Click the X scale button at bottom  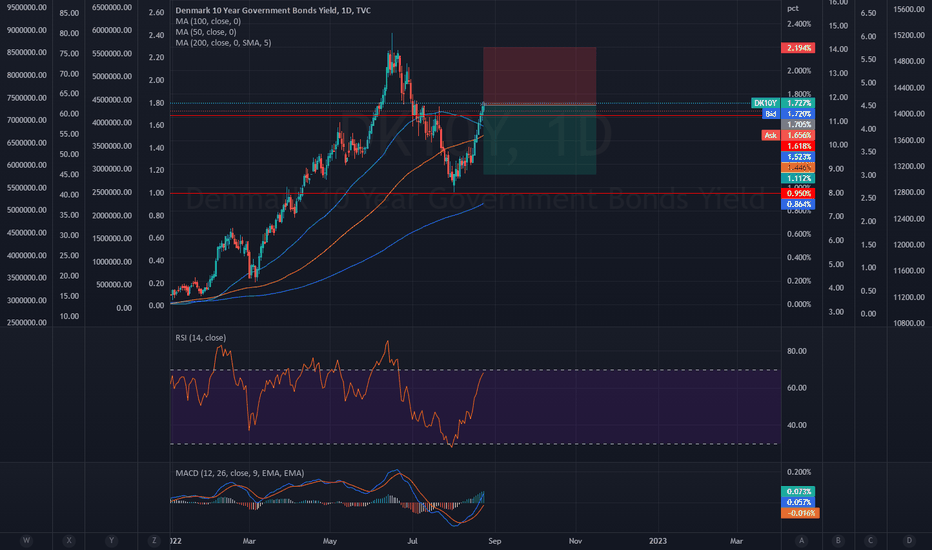tap(69, 540)
